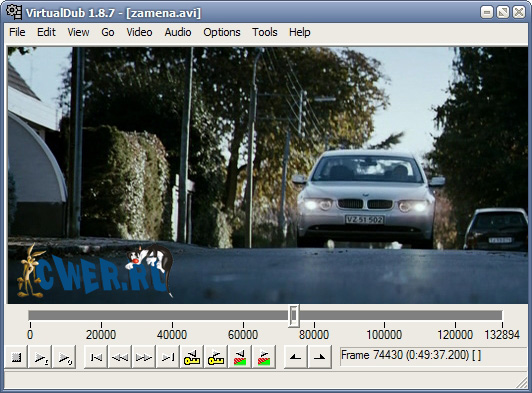Click the next scene change button
532x393 pixels.
tap(264, 357)
